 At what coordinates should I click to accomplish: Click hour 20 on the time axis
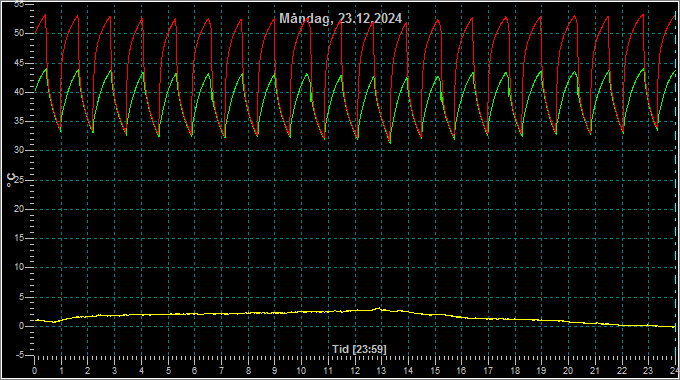pos(569,371)
